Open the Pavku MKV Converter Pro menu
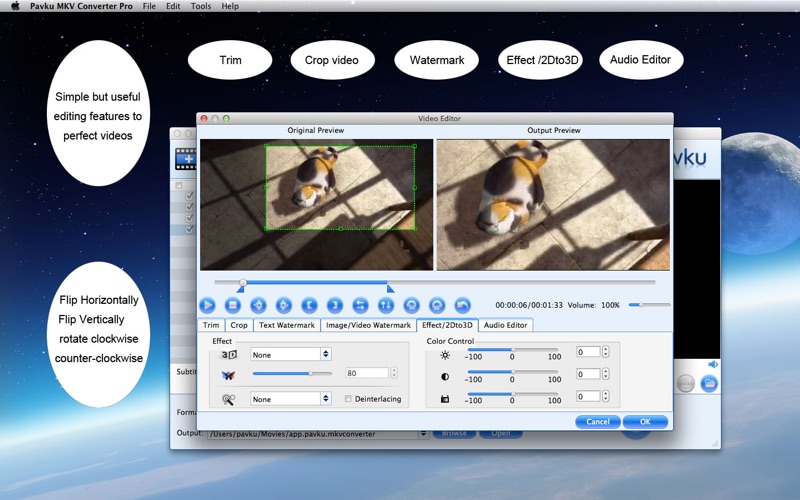 [81, 6]
